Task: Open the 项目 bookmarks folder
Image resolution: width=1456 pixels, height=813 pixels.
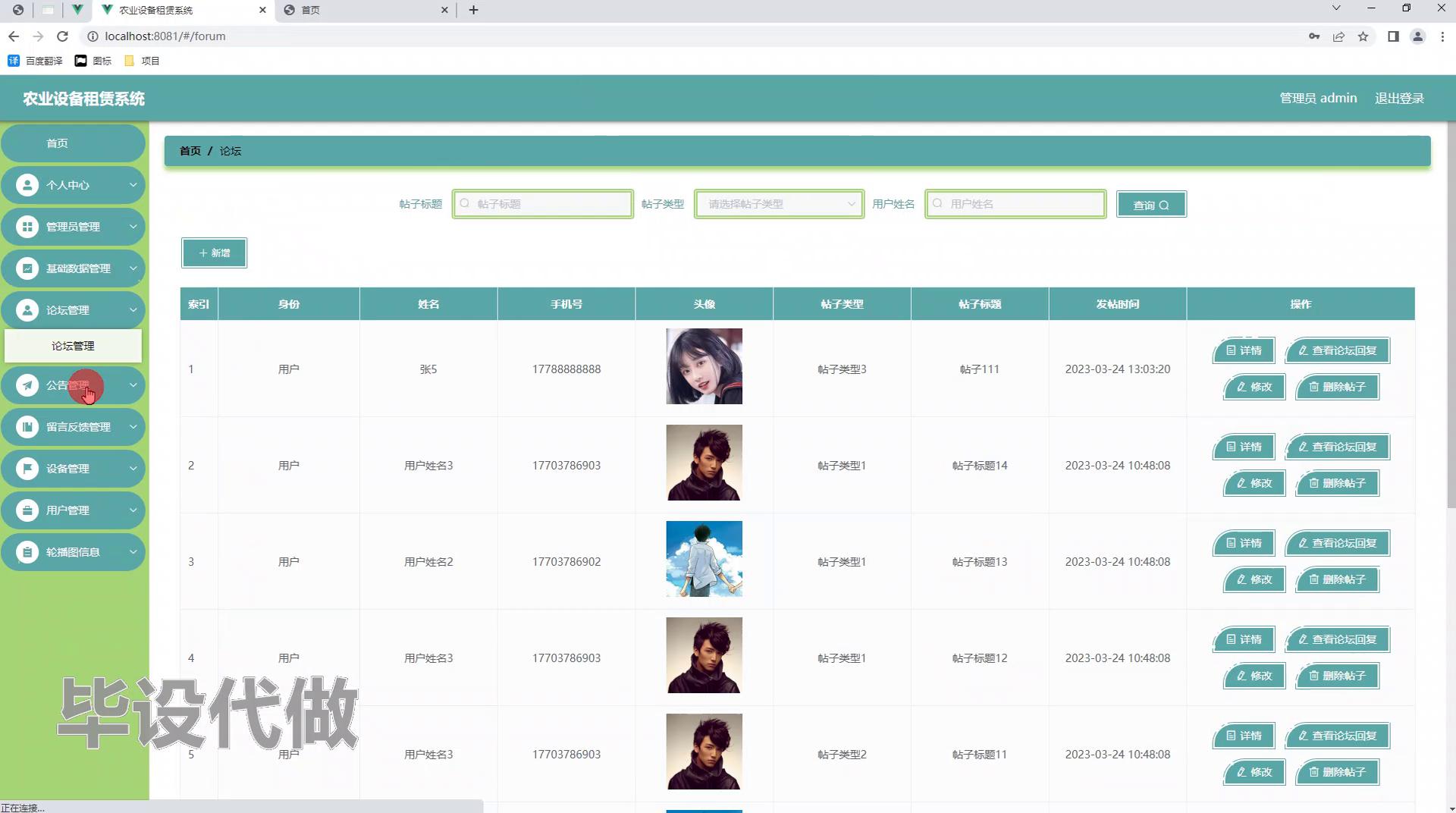Action: [x=142, y=61]
